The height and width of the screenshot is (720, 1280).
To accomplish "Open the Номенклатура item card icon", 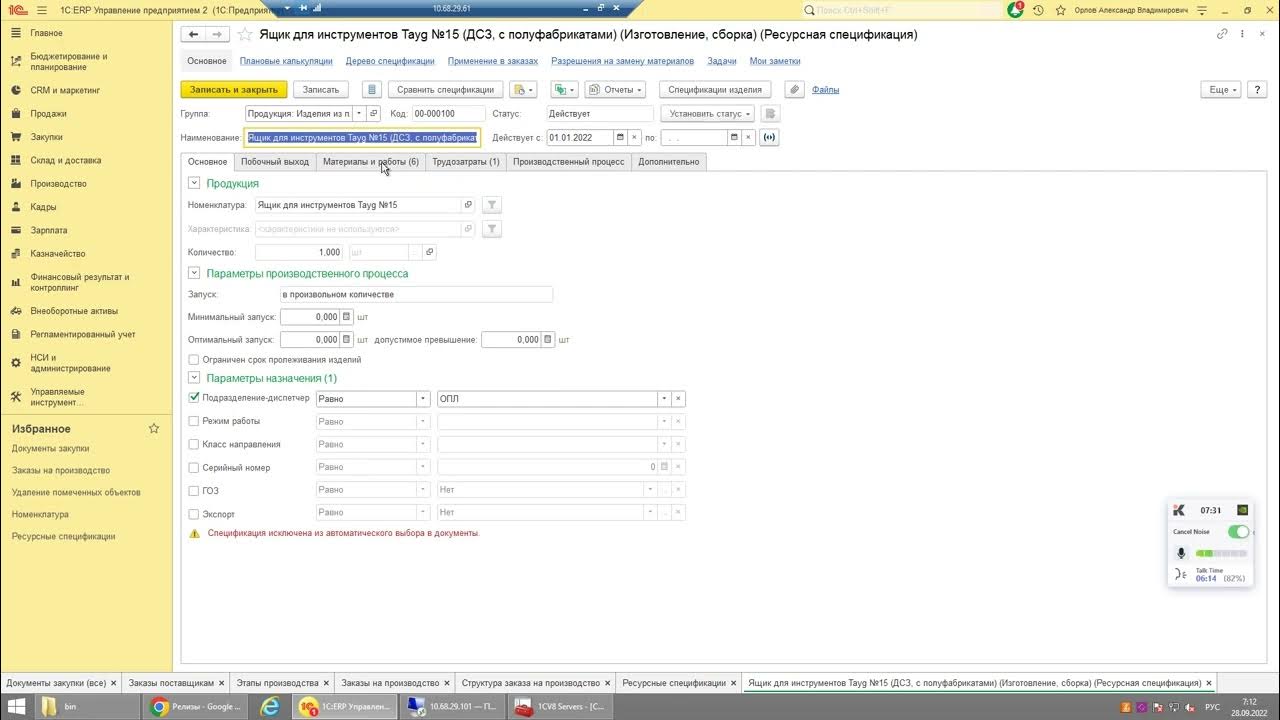I will pos(468,205).
